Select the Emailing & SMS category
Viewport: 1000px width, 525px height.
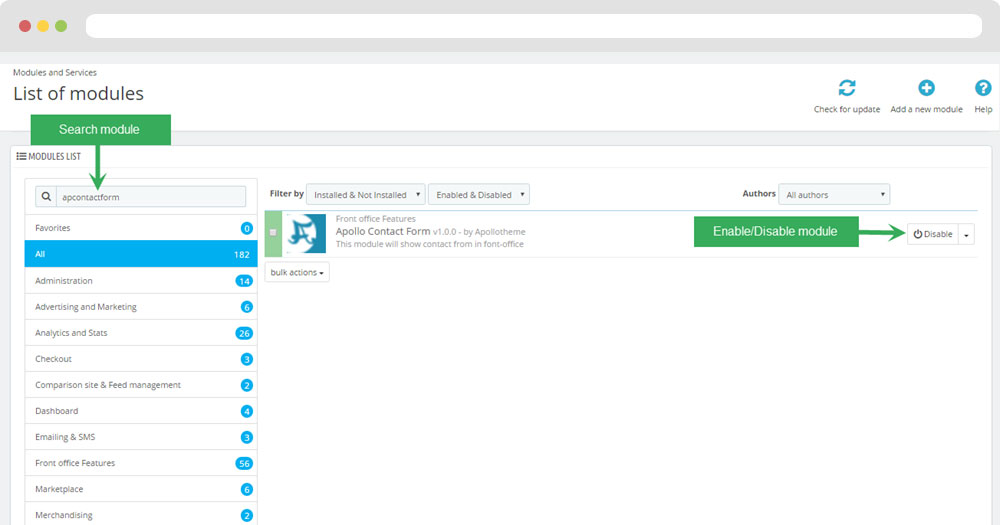pyautogui.click(x=141, y=437)
